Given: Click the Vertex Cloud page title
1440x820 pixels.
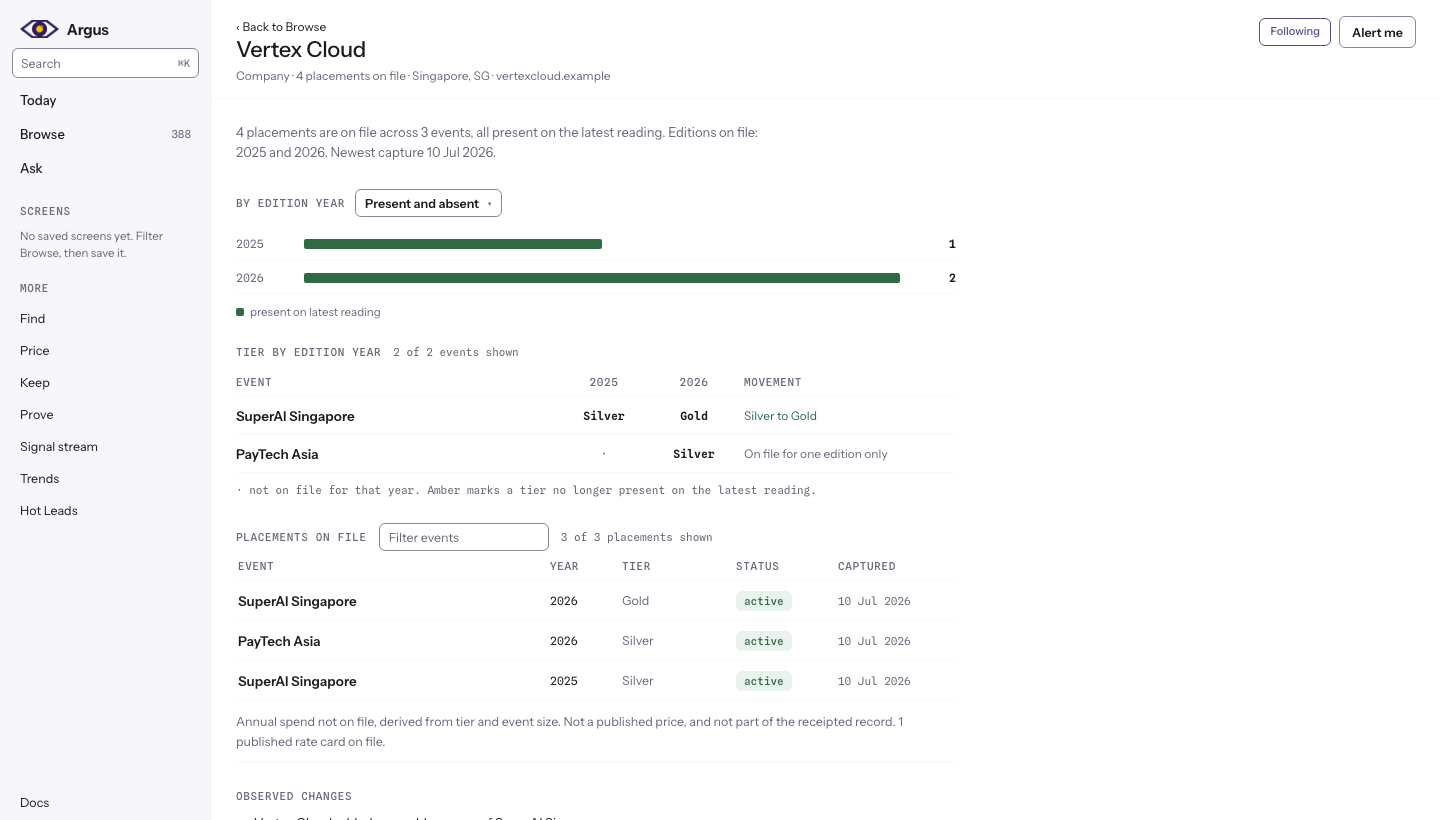Looking at the screenshot, I should point(301,49).
